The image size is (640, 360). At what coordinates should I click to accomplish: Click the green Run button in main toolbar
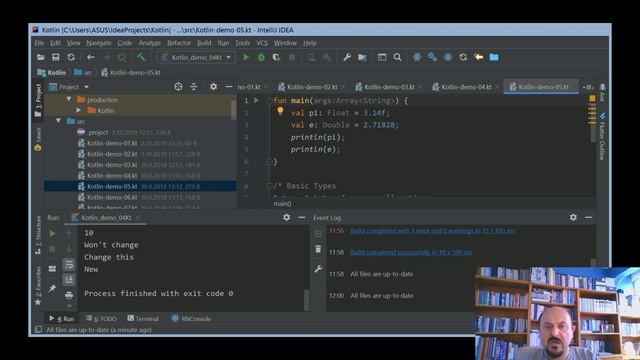coord(246,58)
